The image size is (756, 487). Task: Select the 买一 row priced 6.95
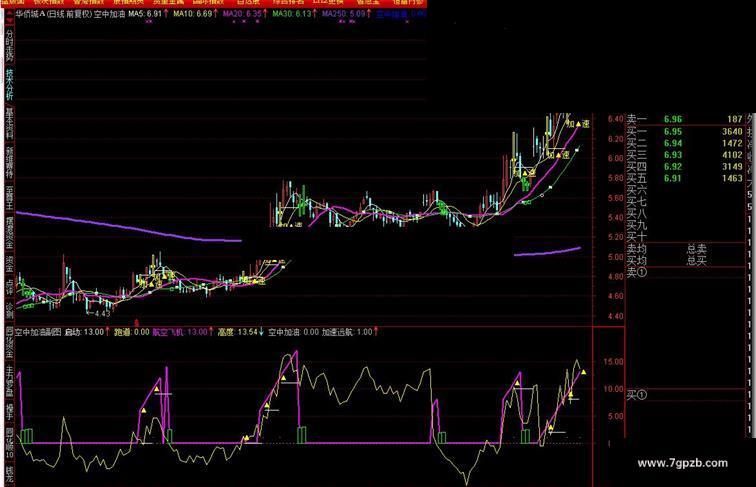[x=685, y=131]
